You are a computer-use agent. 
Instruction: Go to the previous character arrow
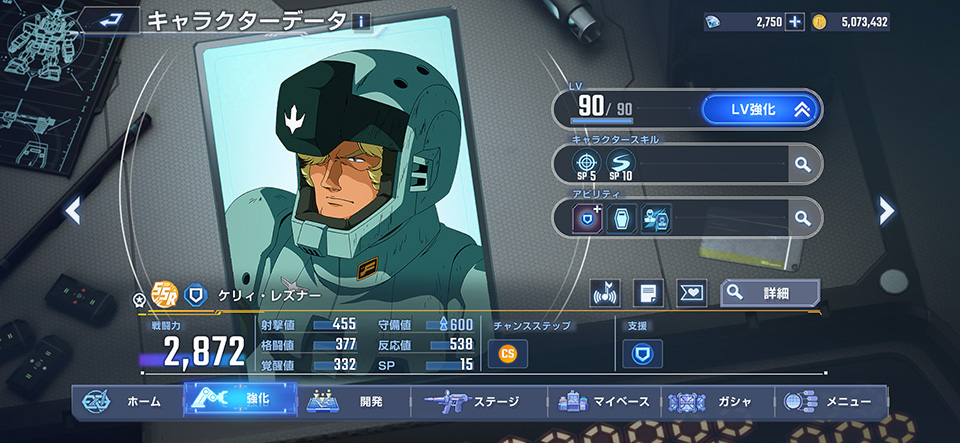(x=73, y=211)
